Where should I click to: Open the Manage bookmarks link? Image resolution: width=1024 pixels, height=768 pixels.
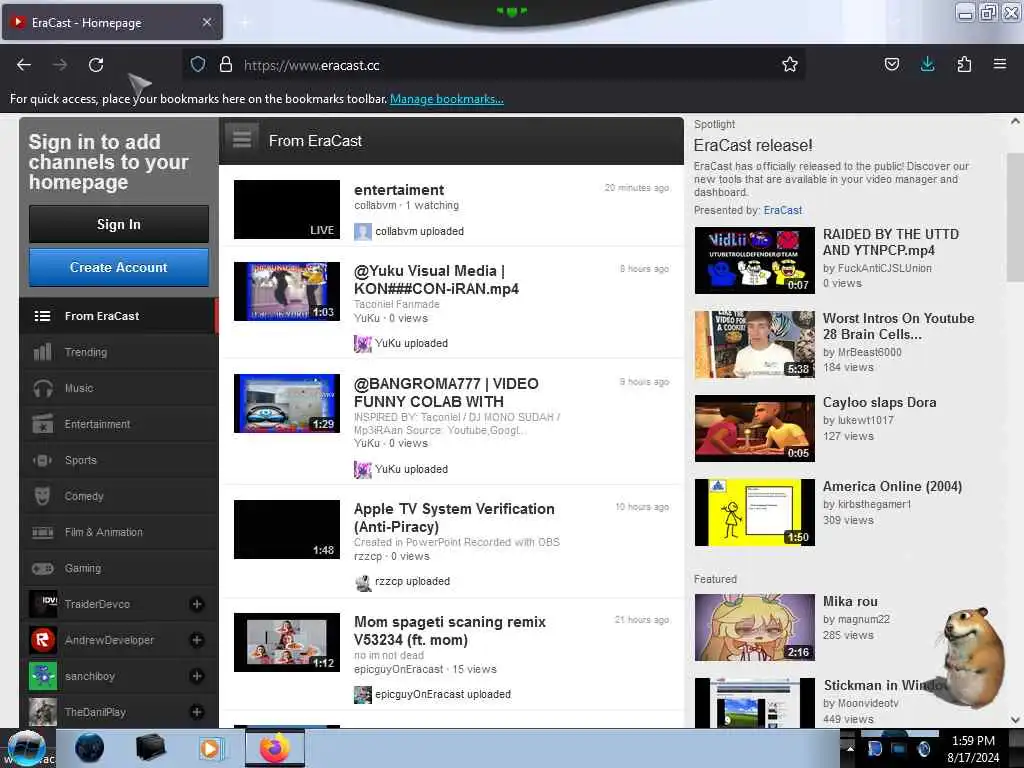pyautogui.click(x=447, y=99)
